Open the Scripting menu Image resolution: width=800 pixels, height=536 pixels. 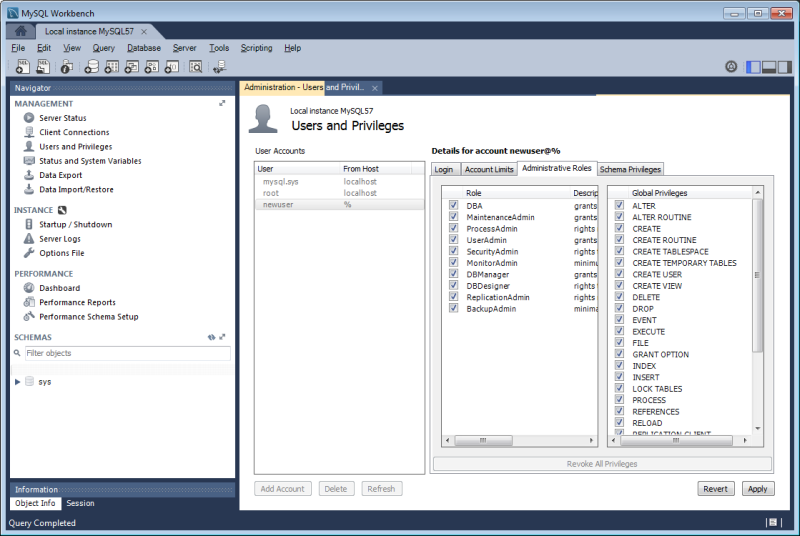[x=256, y=48]
